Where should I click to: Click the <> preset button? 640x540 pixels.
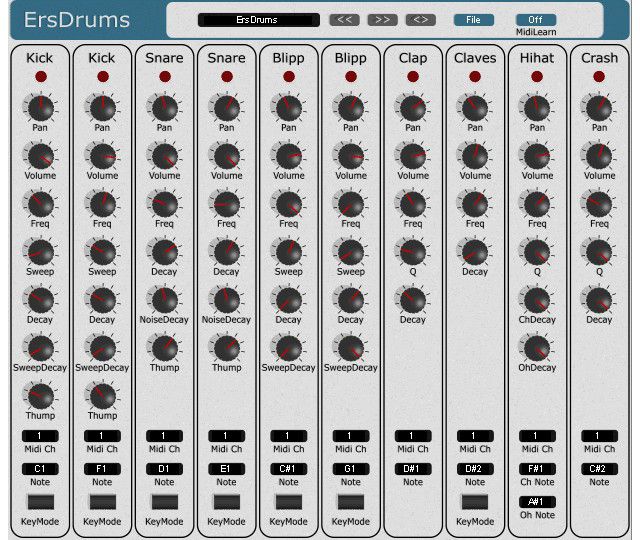(420, 20)
